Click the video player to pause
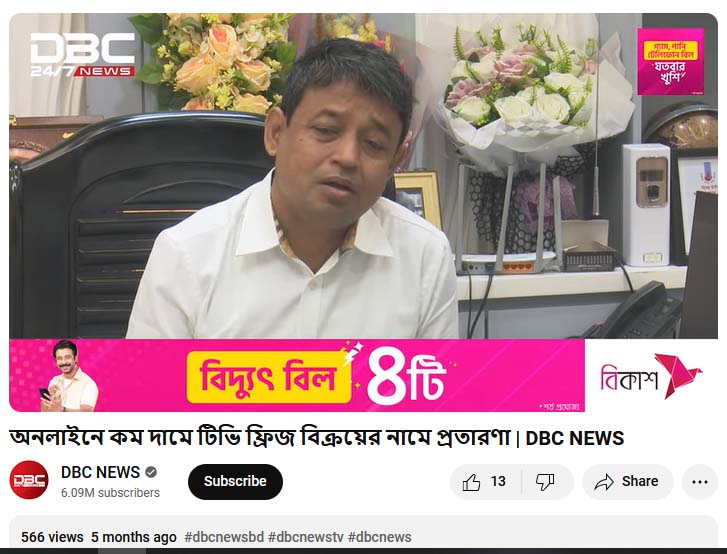727x554 pixels. 364,176
